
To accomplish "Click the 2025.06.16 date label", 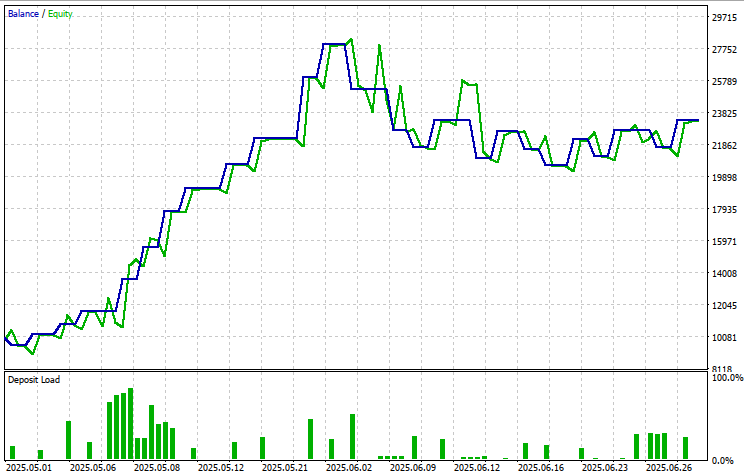I will click(x=541, y=468).
